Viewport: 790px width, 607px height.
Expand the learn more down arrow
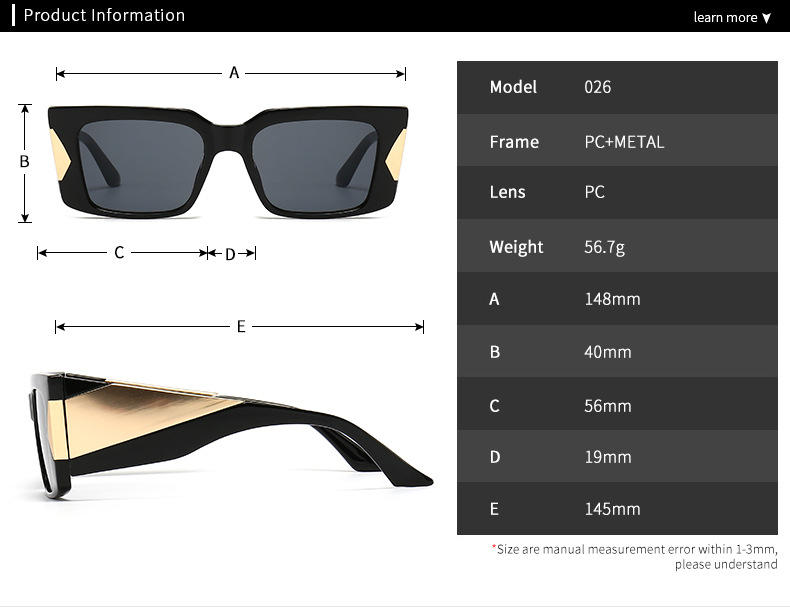click(x=766, y=19)
